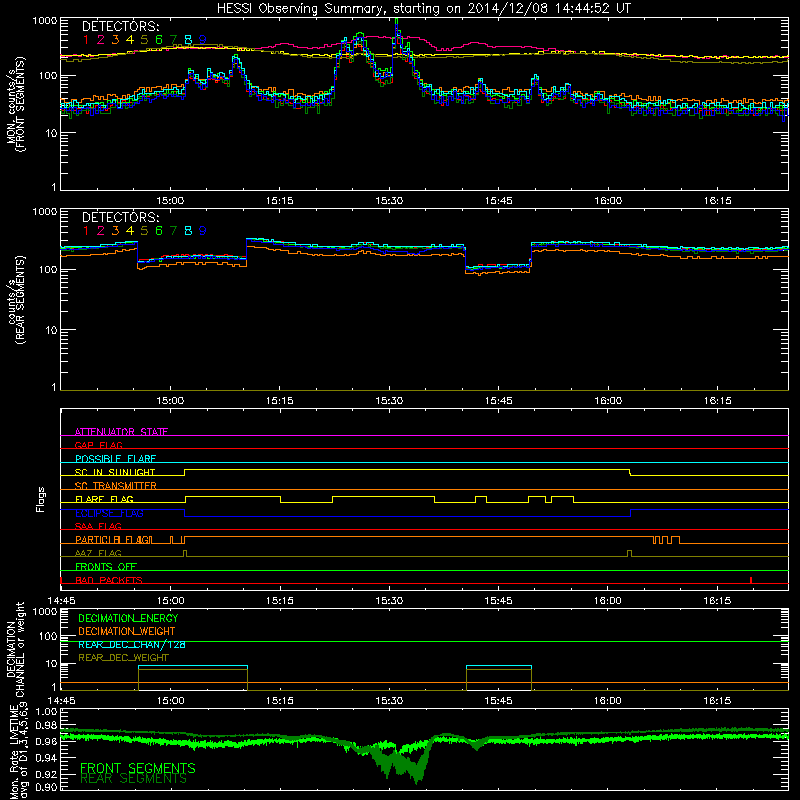Click the ECLIPSE FLAG label
Image resolution: width=800 pixels, height=800 pixels.
pos(109,513)
